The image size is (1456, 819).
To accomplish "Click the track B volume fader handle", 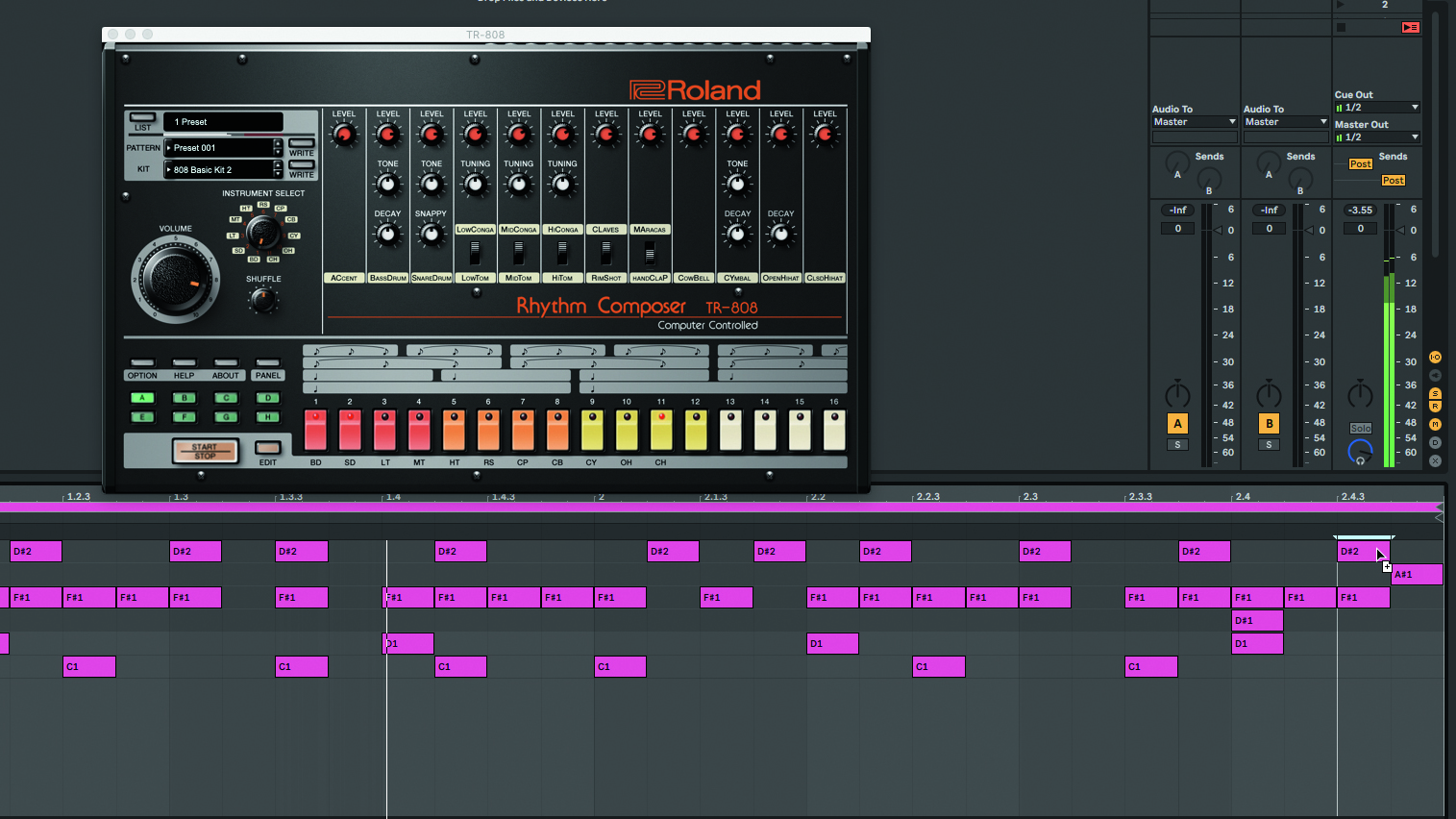I will click(1310, 231).
